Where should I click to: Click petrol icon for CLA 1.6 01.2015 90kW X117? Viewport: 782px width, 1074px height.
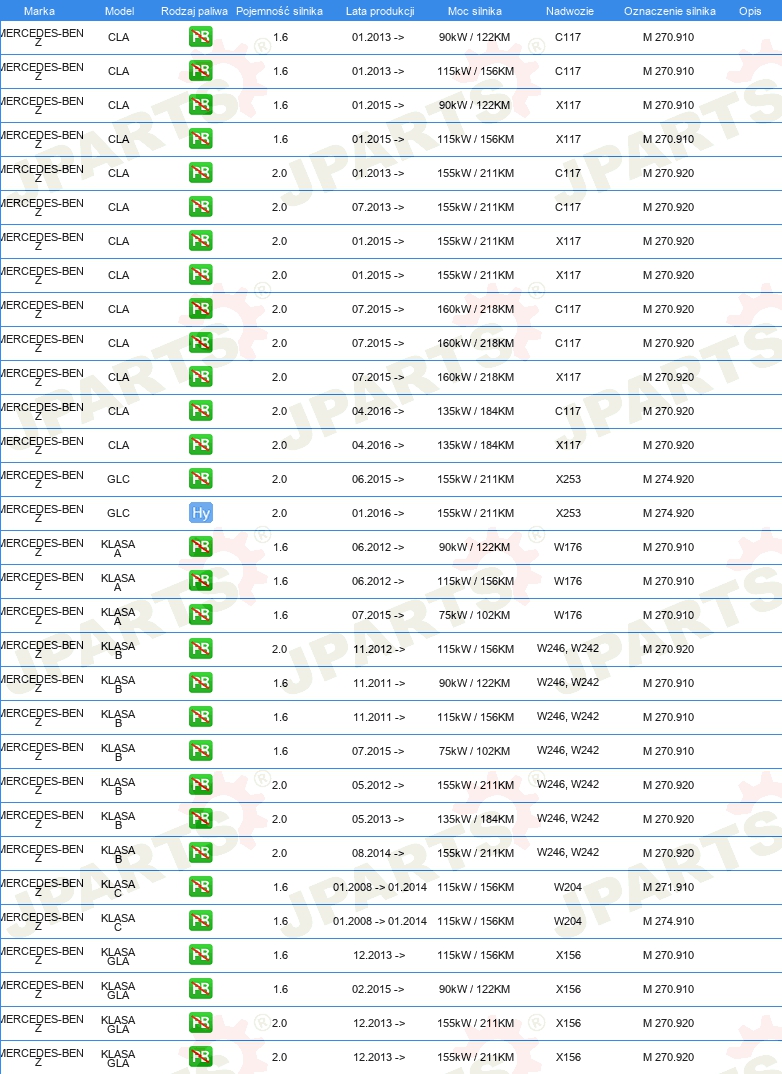201,105
